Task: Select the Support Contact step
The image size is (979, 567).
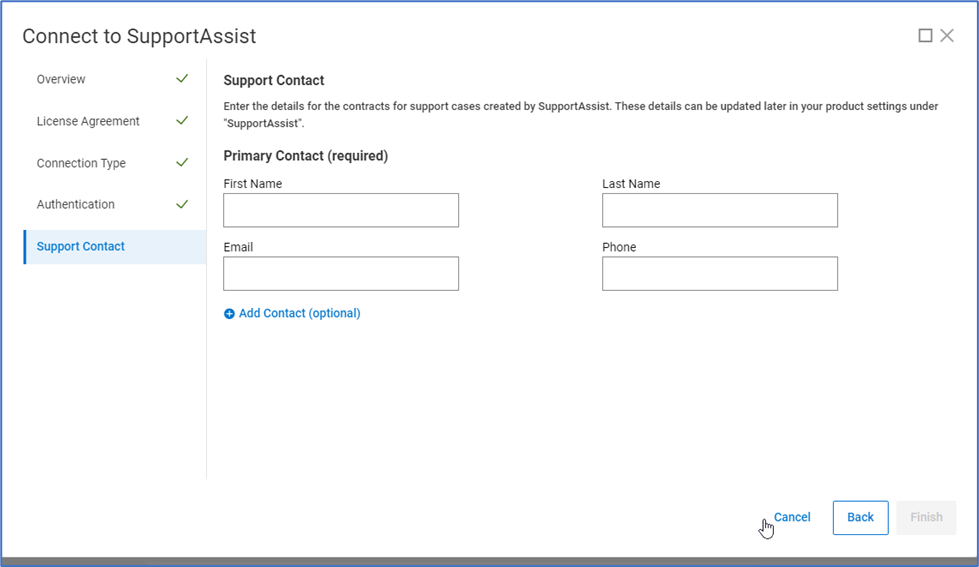Action: (115, 247)
